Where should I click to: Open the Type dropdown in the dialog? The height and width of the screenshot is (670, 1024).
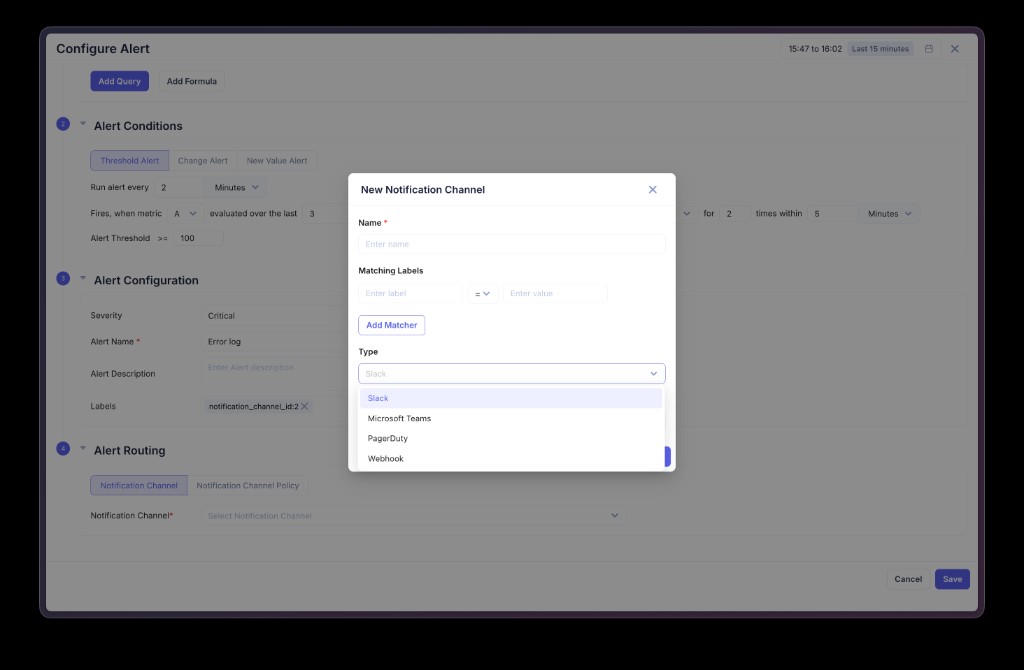click(511, 372)
